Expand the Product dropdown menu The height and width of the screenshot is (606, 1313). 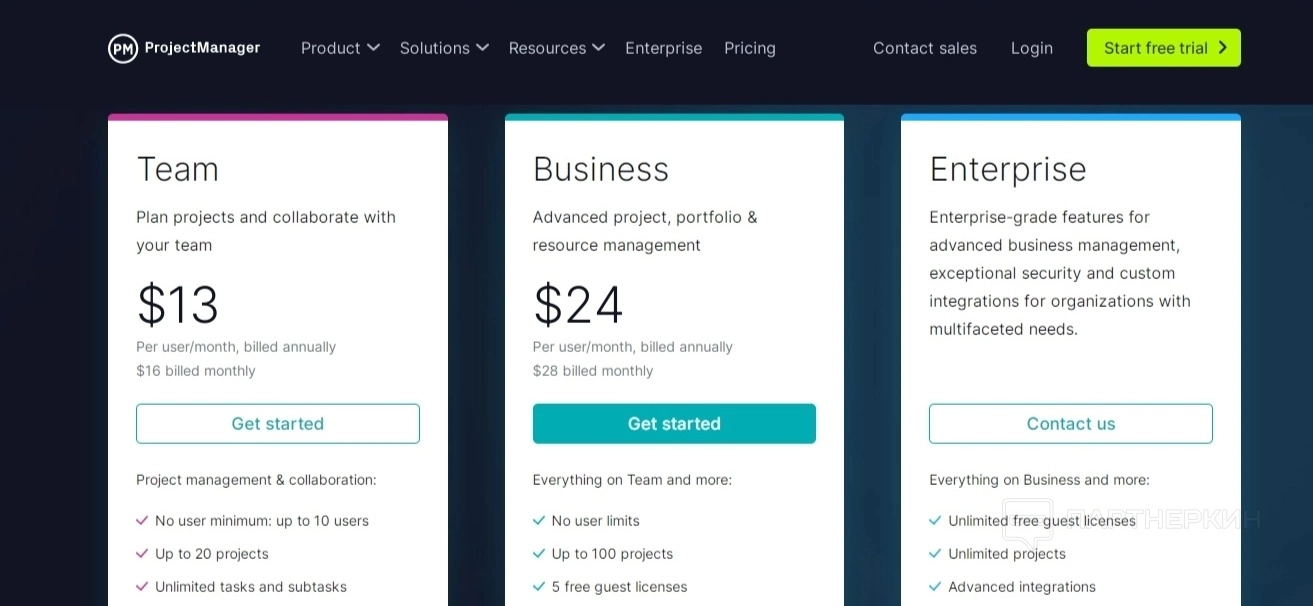click(x=340, y=48)
